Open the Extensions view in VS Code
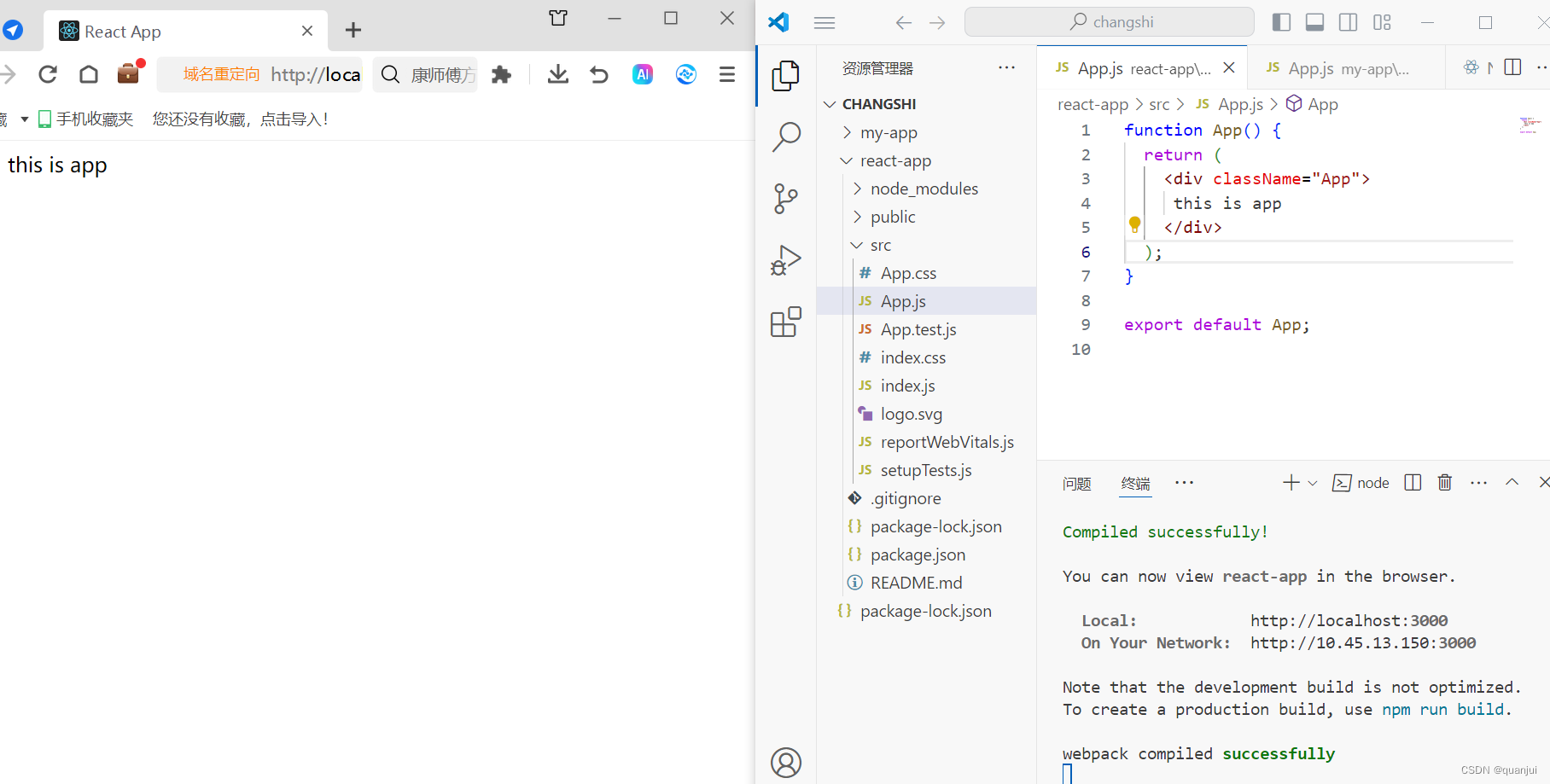Viewport: 1550px width, 784px height. click(x=786, y=322)
